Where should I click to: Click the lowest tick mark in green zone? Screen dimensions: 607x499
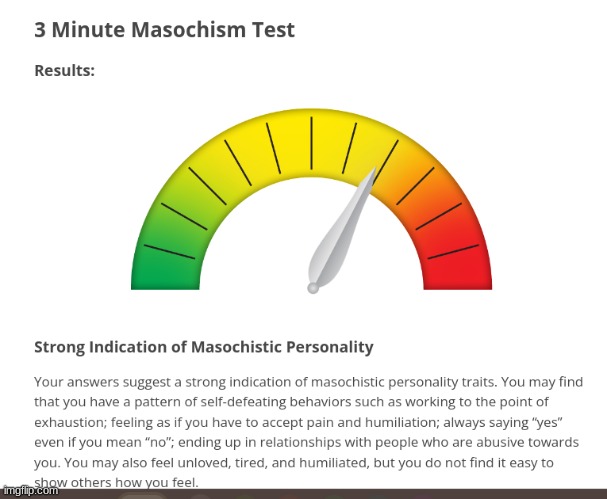(169, 252)
